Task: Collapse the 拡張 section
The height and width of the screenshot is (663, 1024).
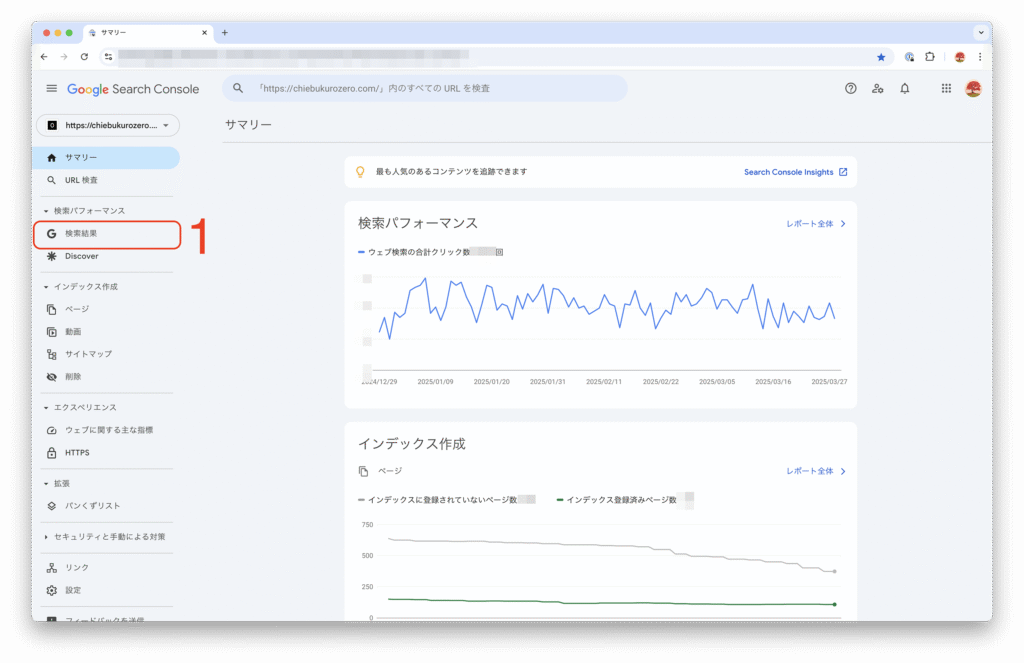Action: point(46,484)
